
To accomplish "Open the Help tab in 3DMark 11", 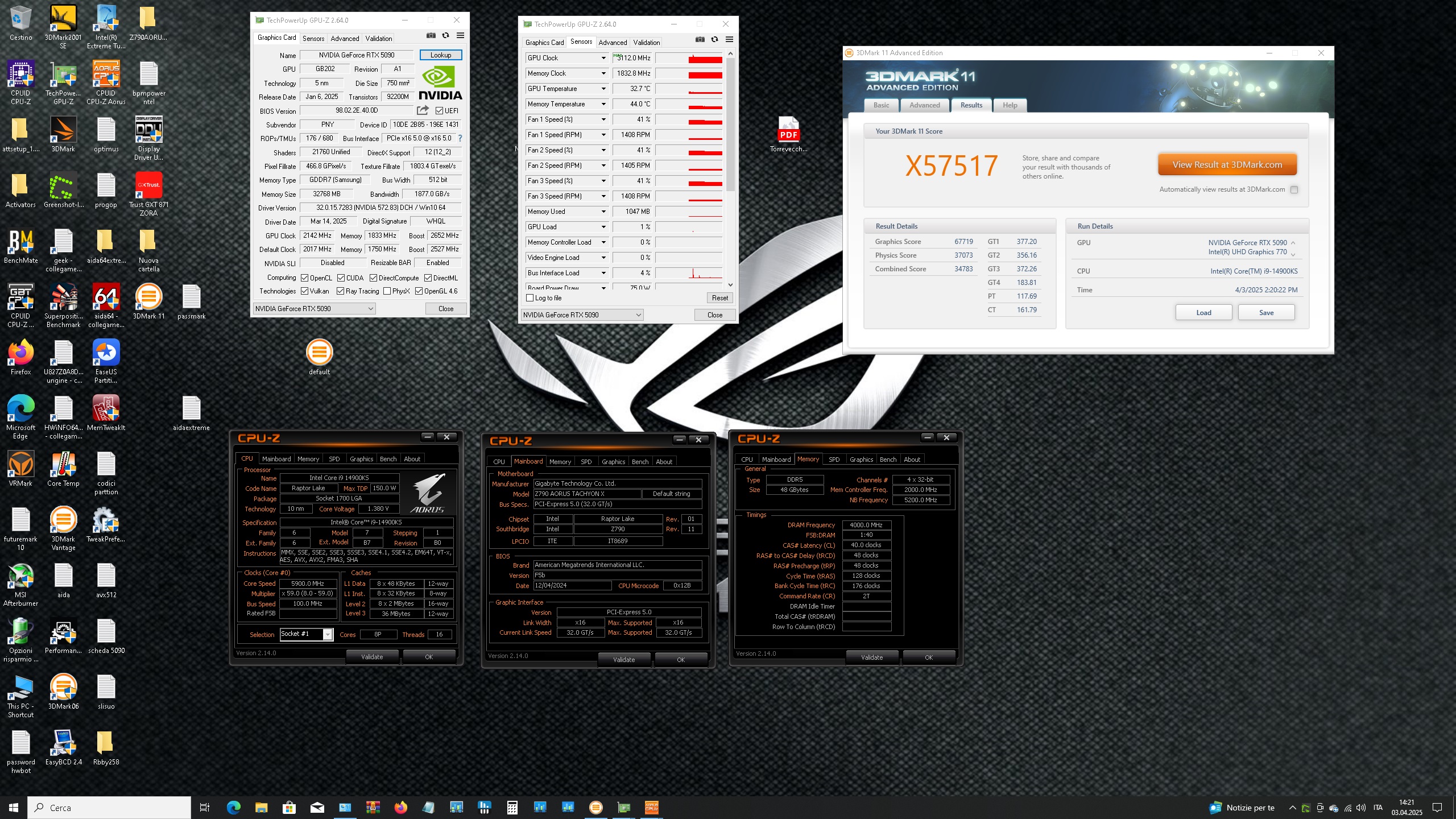I will coord(1010,105).
